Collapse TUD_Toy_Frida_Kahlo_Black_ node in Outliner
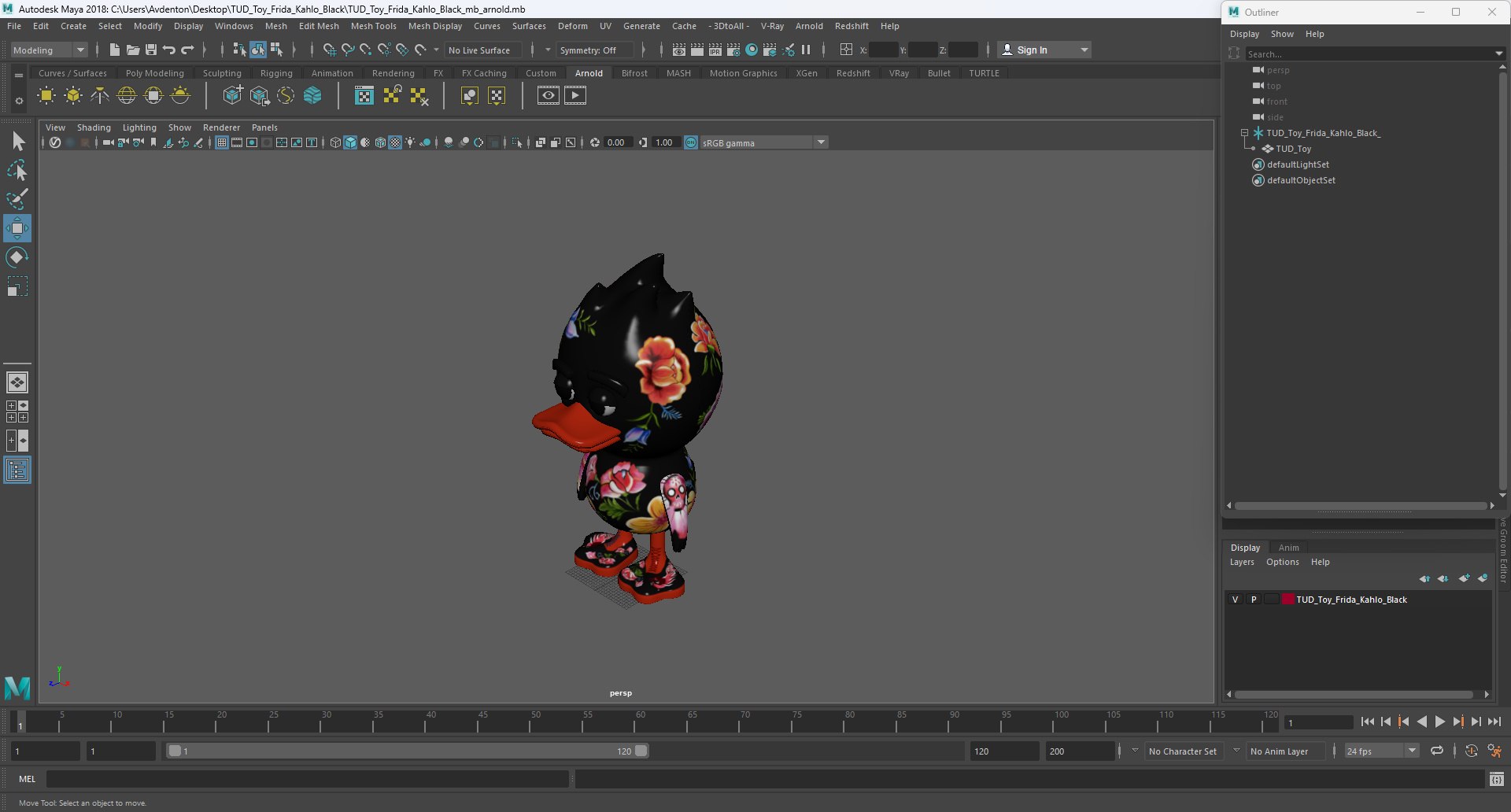The width and height of the screenshot is (1511, 812). tap(1244, 133)
